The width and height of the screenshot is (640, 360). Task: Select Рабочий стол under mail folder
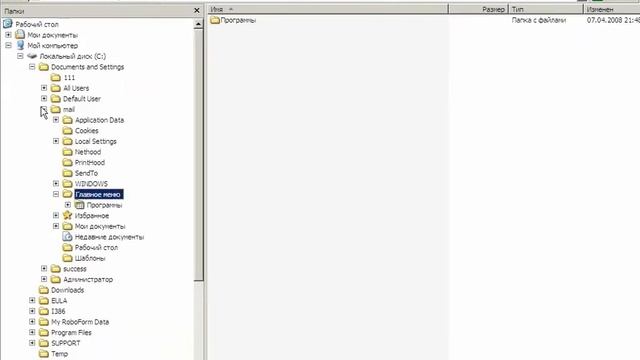point(96,247)
